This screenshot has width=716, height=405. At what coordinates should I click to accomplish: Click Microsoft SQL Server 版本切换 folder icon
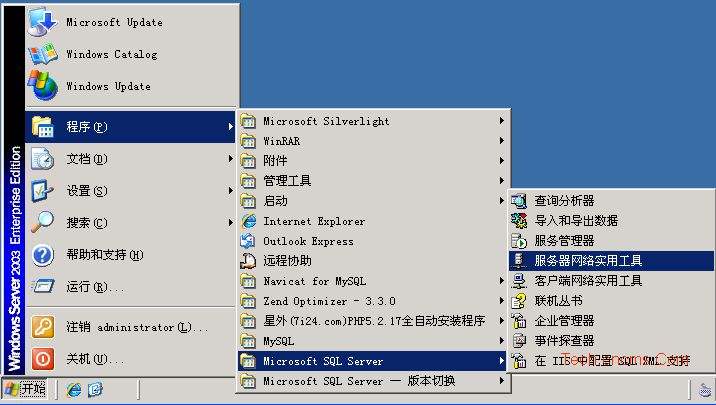pos(248,381)
